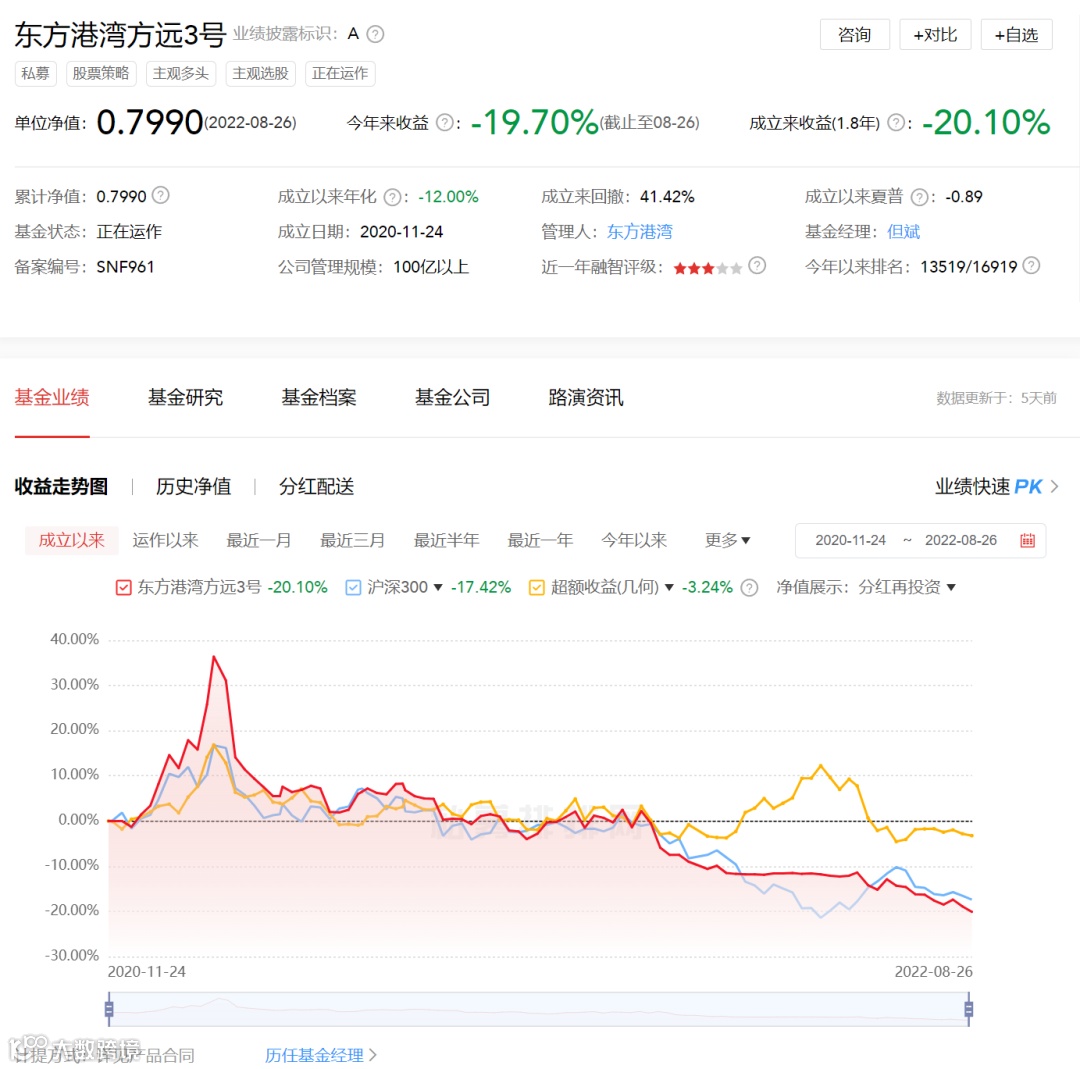Screen dimensions: 1080x1069
Task: Open help icon next to 成立来收益(1.8年)
Action: 895,123
